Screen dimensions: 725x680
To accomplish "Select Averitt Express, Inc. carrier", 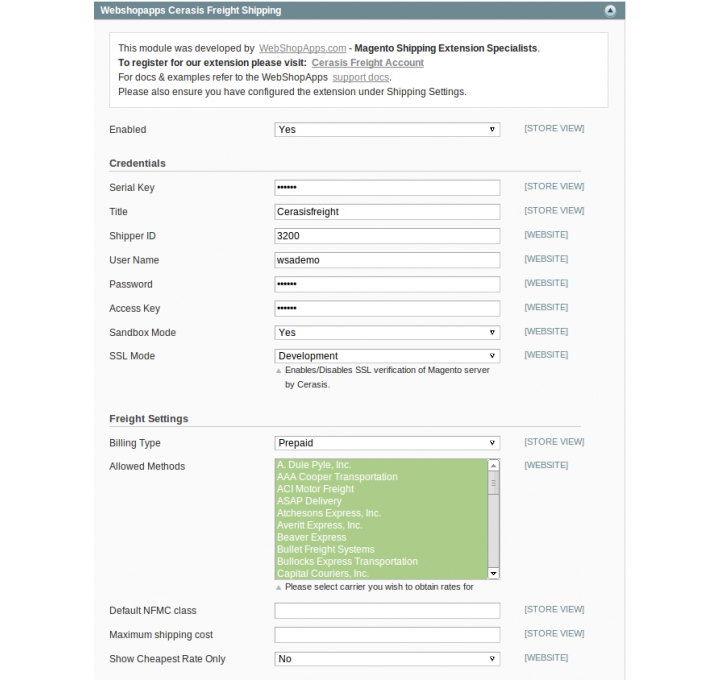I will click(381, 525).
